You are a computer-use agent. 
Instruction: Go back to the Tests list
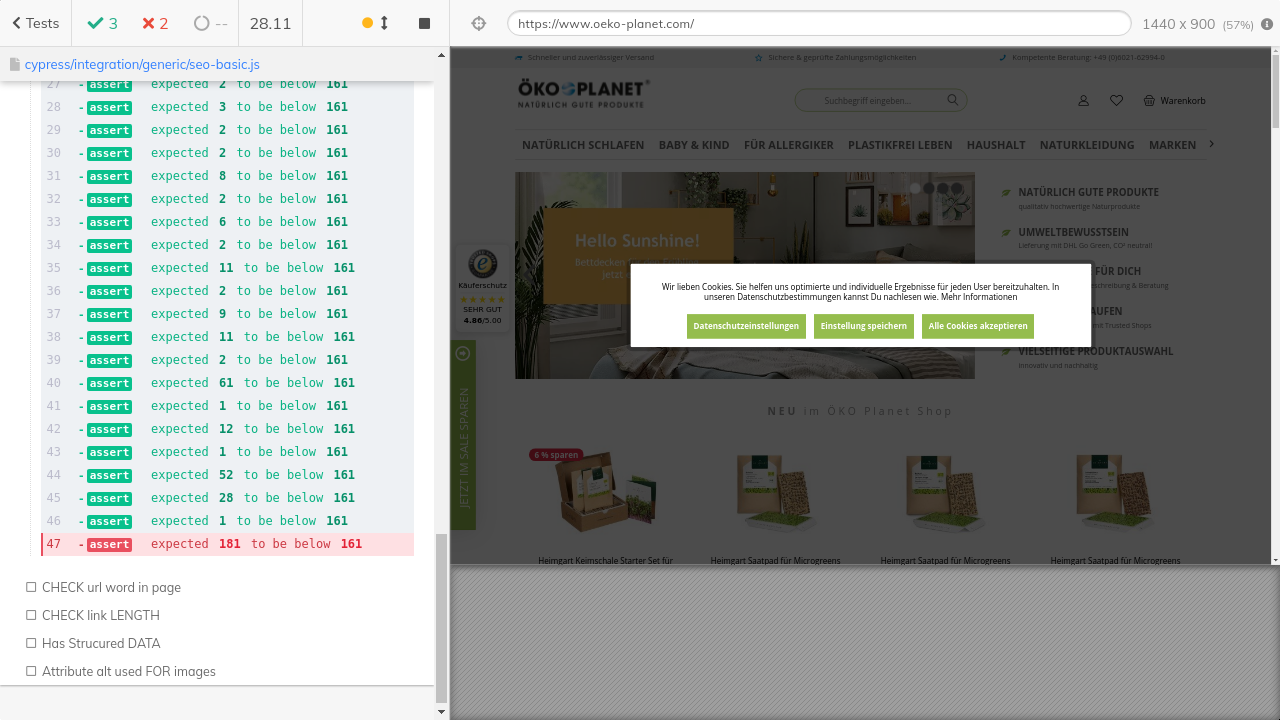coord(35,23)
